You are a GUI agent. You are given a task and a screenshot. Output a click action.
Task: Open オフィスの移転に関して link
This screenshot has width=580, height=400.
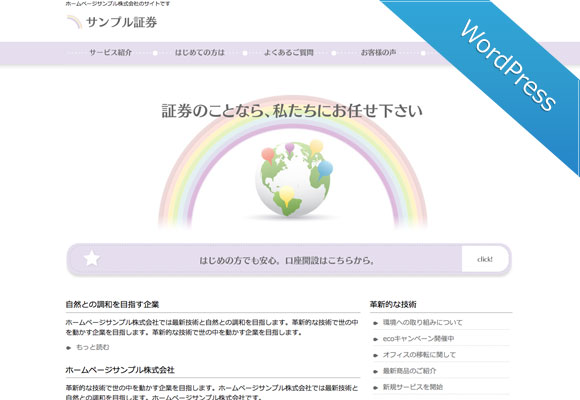point(419,355)
